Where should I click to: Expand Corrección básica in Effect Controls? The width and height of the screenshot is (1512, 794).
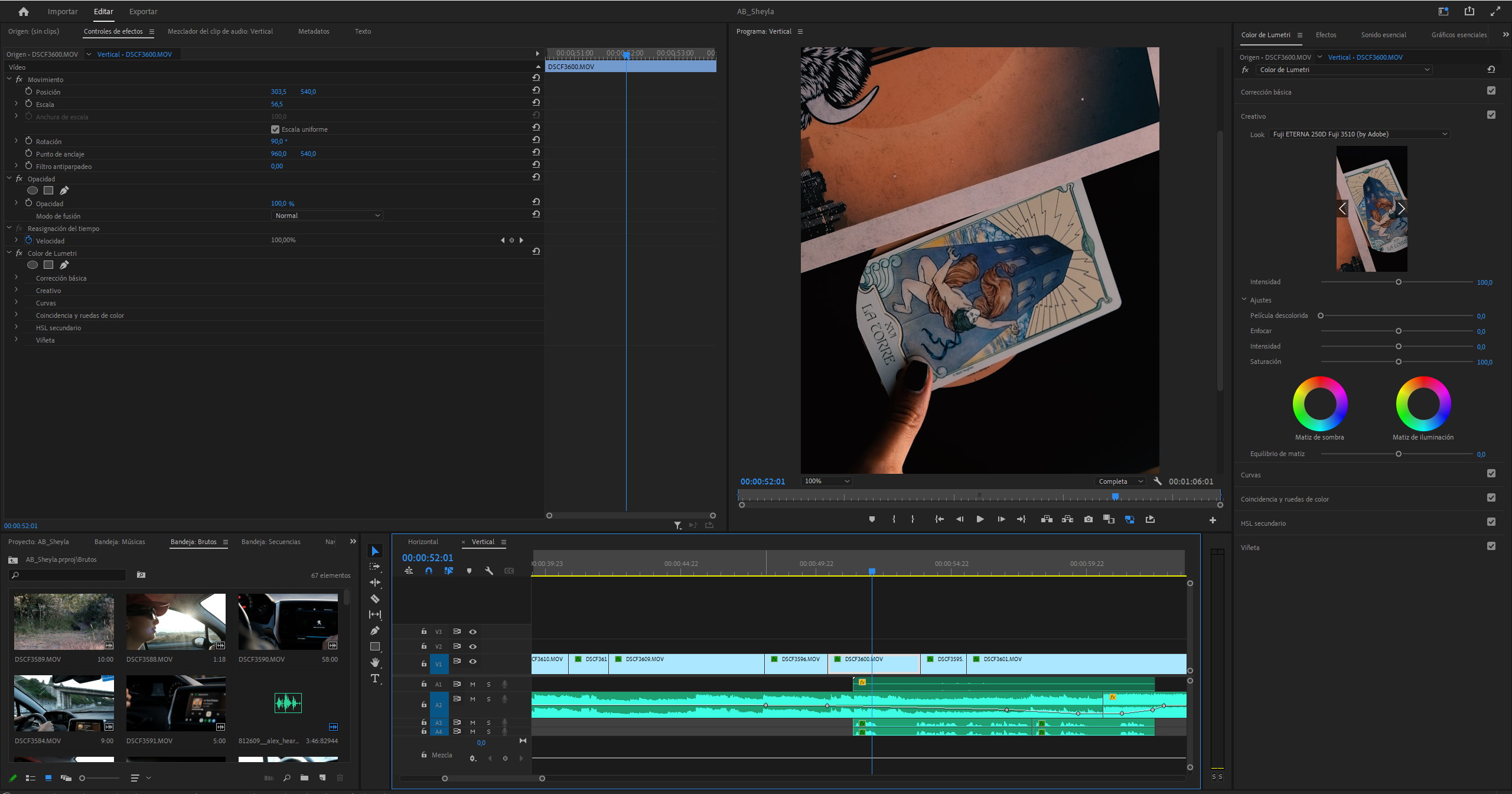(x=17, y=277)
